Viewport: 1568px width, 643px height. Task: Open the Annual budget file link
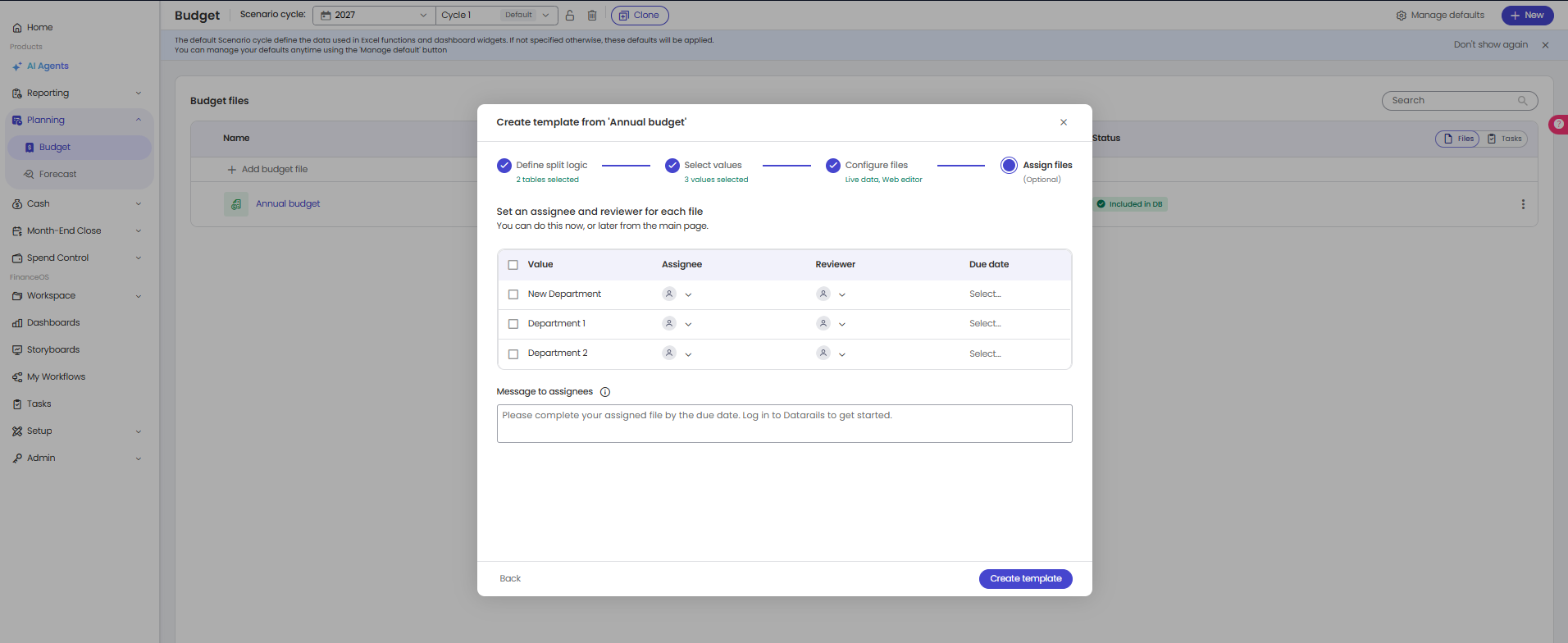[x=288, y=204]
